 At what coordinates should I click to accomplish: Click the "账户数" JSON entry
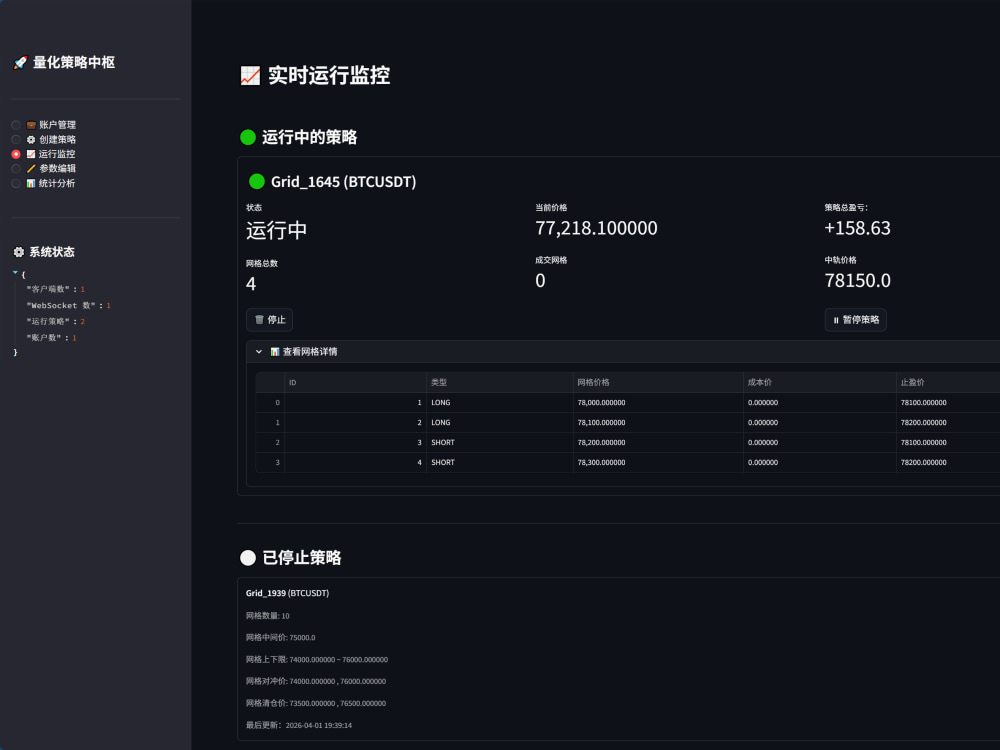(51, 338)
